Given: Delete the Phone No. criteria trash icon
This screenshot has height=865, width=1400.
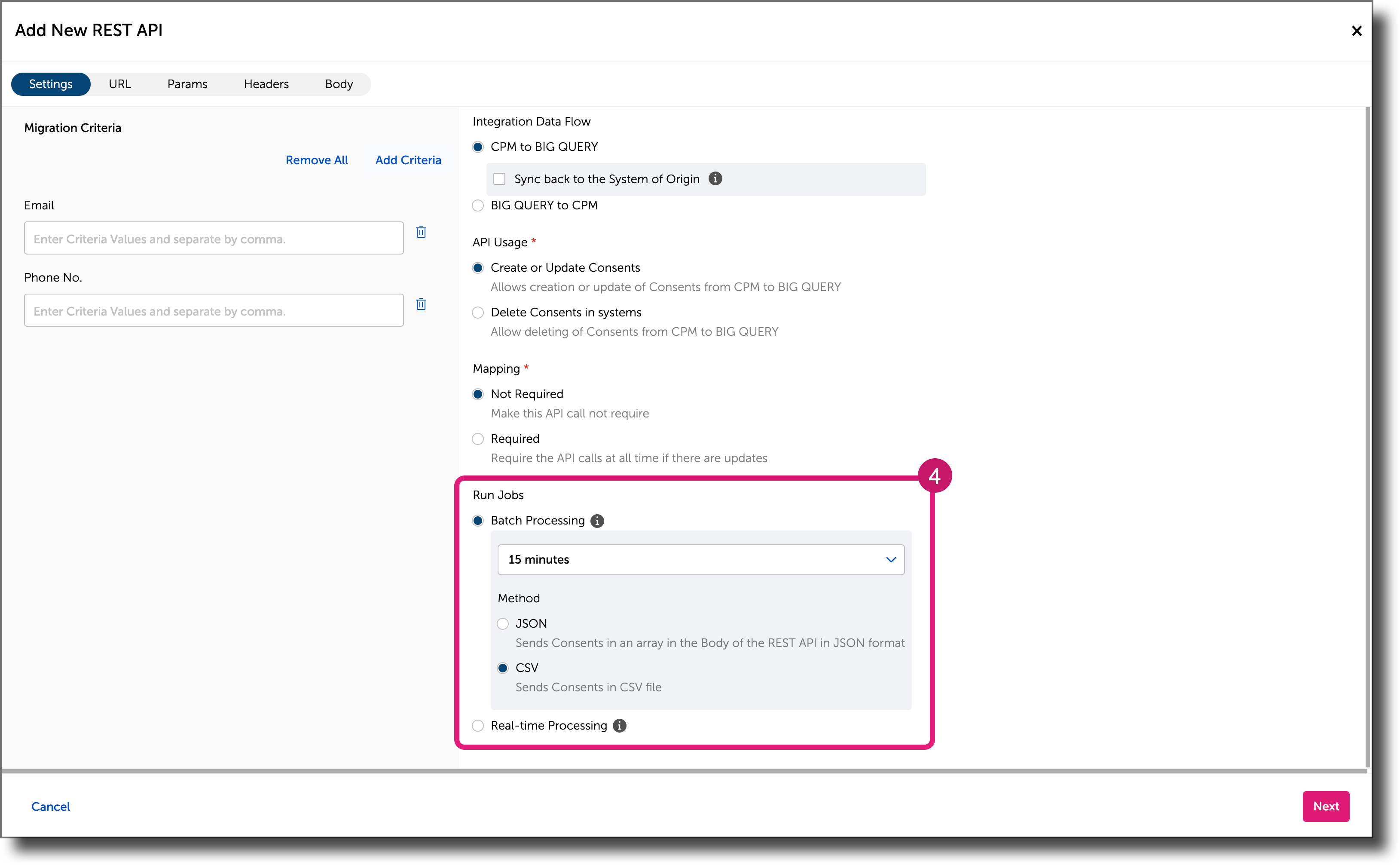Looking at the screenshot, I should point(421,304).
